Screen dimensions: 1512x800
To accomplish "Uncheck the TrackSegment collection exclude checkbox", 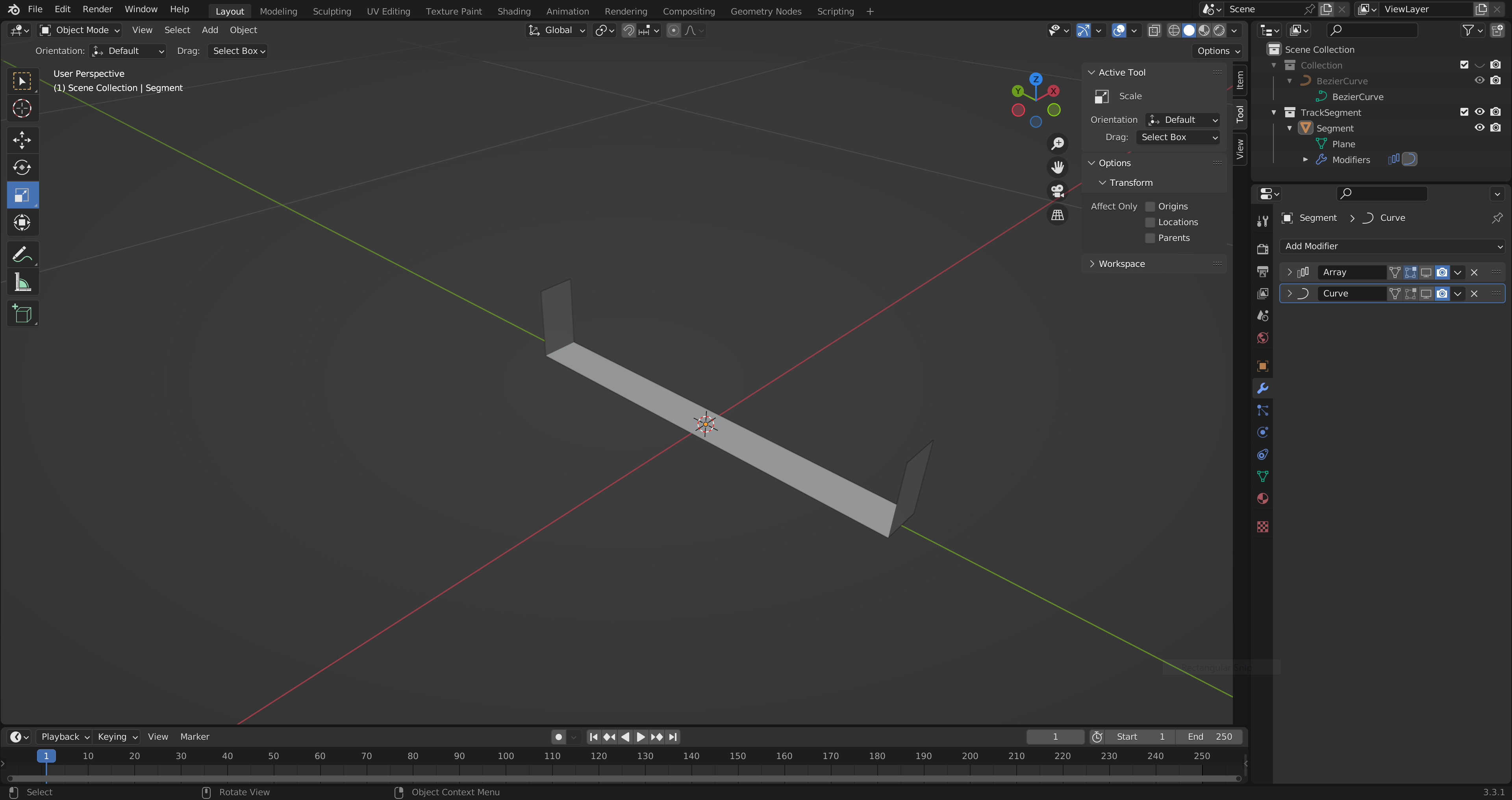I will pyautogui.click(x=1464, y=111).
